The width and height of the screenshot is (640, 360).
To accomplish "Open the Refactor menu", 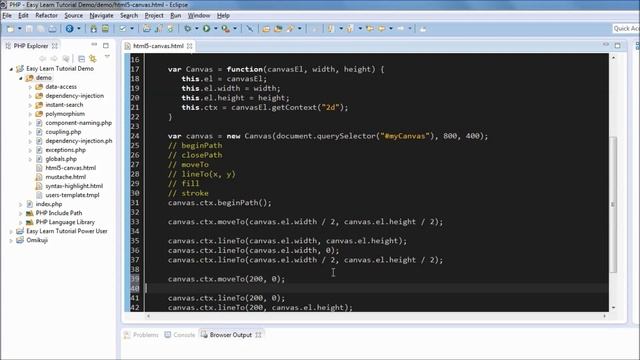I will click(x=46, y=16).
